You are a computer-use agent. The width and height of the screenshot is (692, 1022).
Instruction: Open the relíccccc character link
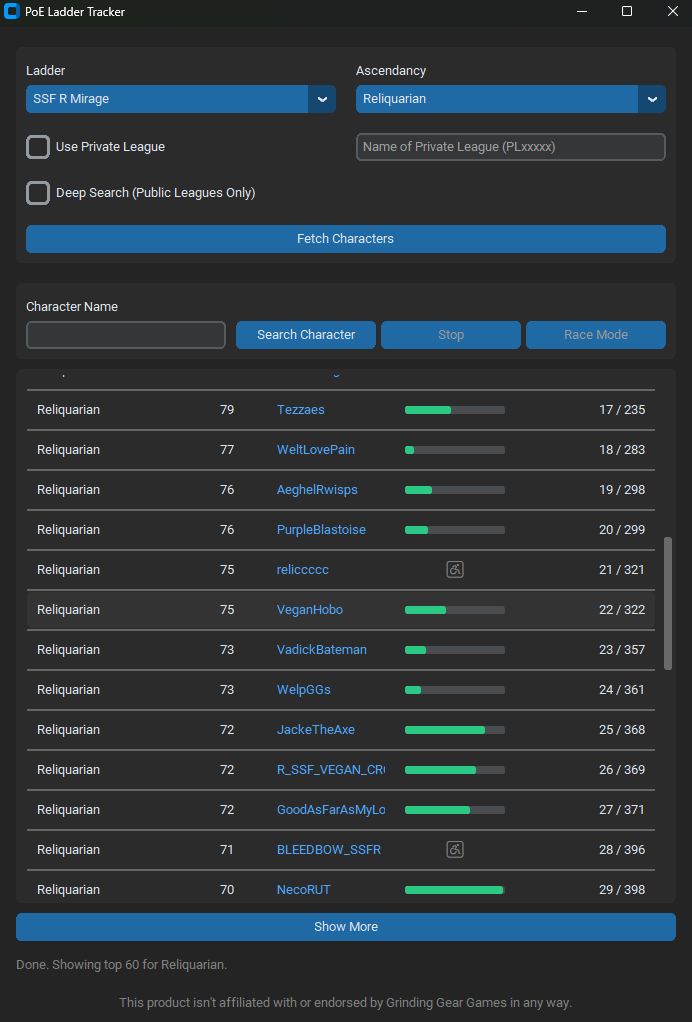[x=302, y=570]
